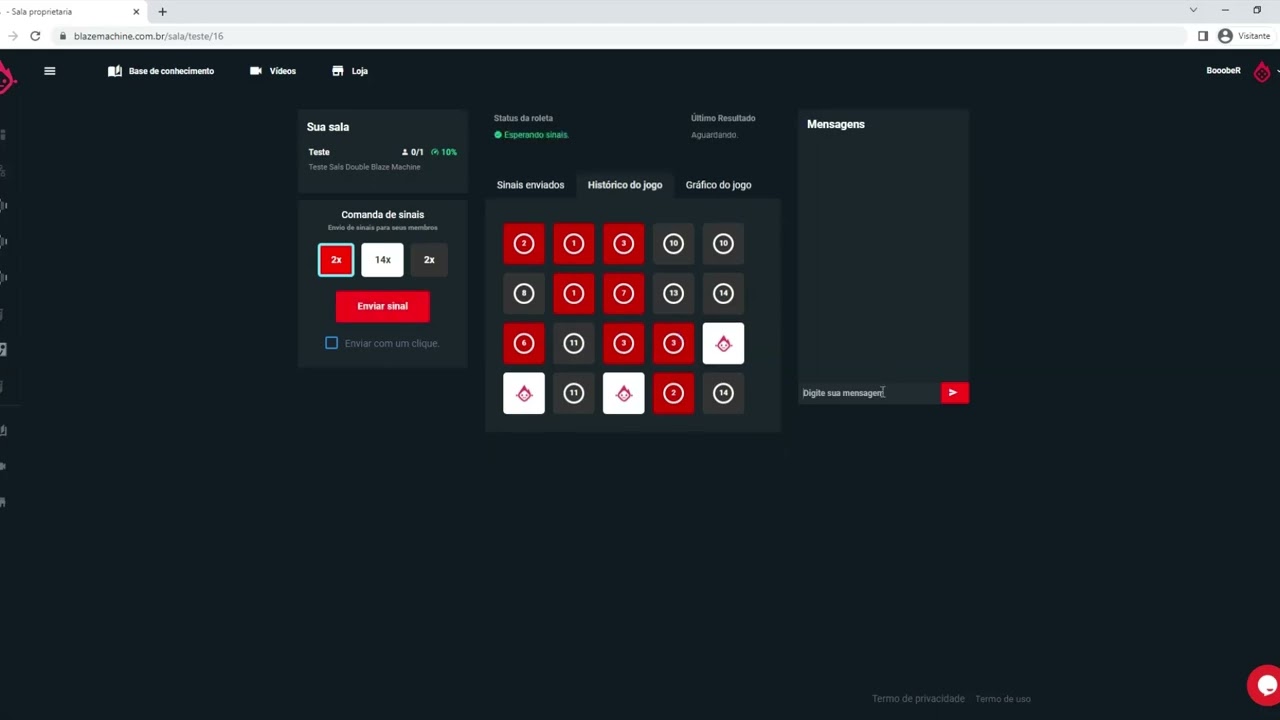The width and height of the screenshot is (1280, 720).
Task: Click the 14 tile in the bottom row
Action: coord(724,393)
